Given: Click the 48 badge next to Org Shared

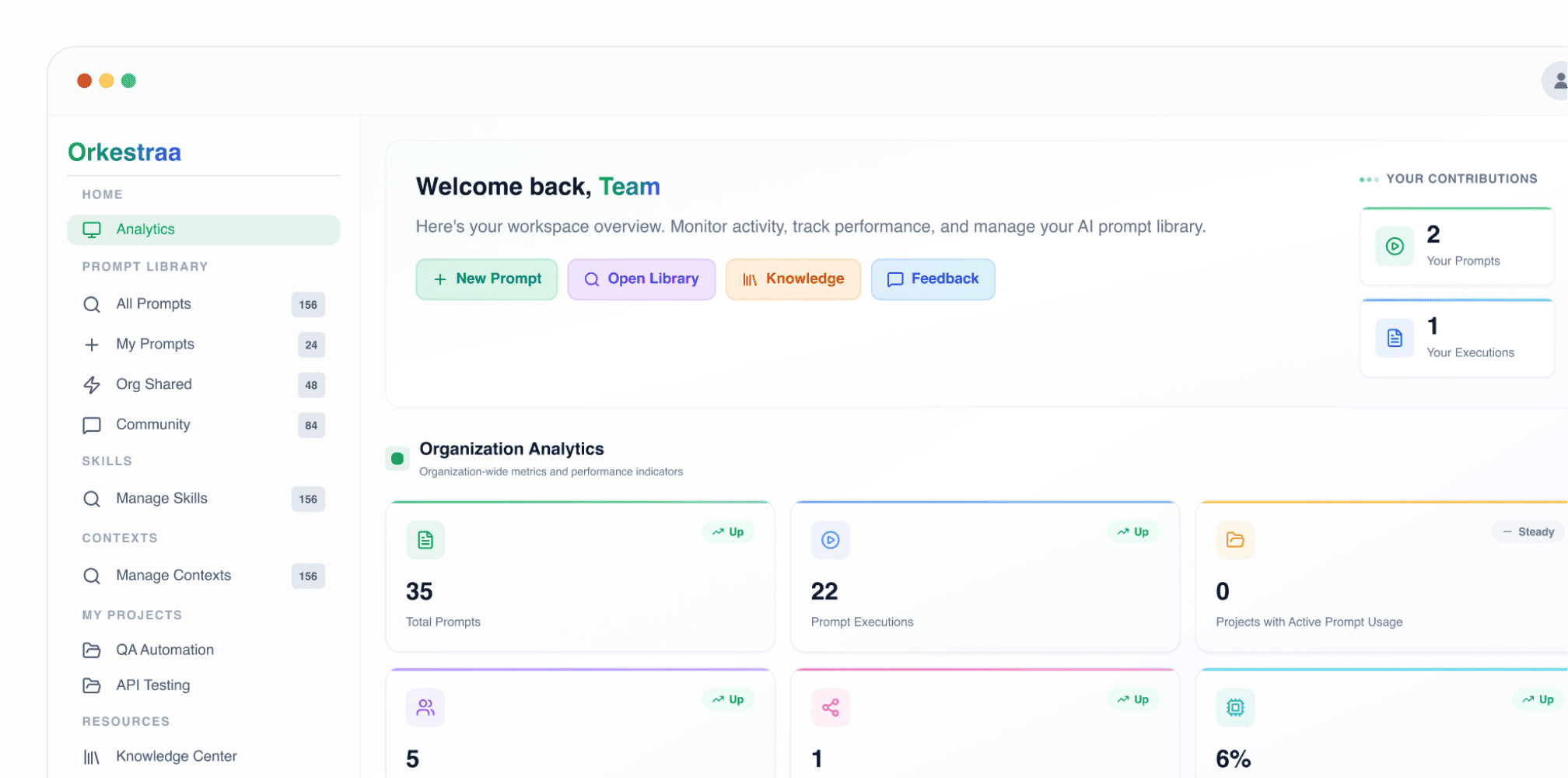Looking at the screenshot, I should [x=311, y=385].
